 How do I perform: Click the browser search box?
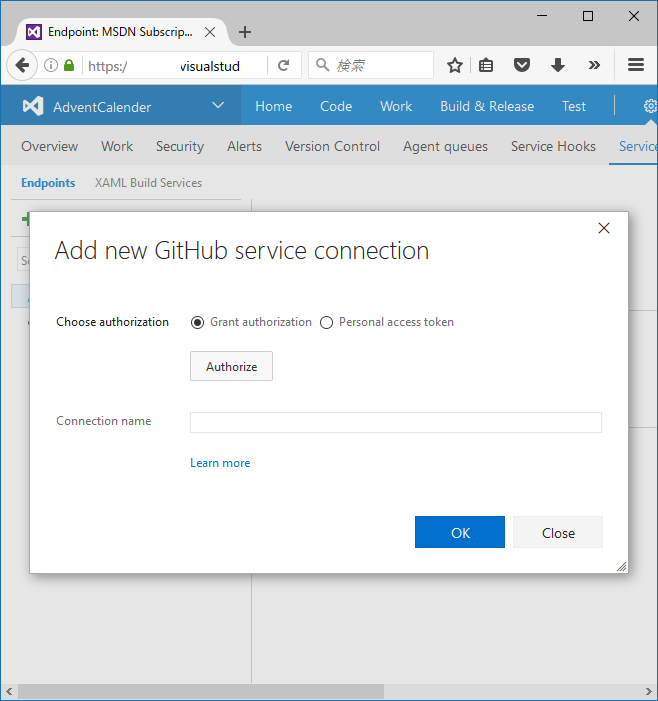coord(371,65)
